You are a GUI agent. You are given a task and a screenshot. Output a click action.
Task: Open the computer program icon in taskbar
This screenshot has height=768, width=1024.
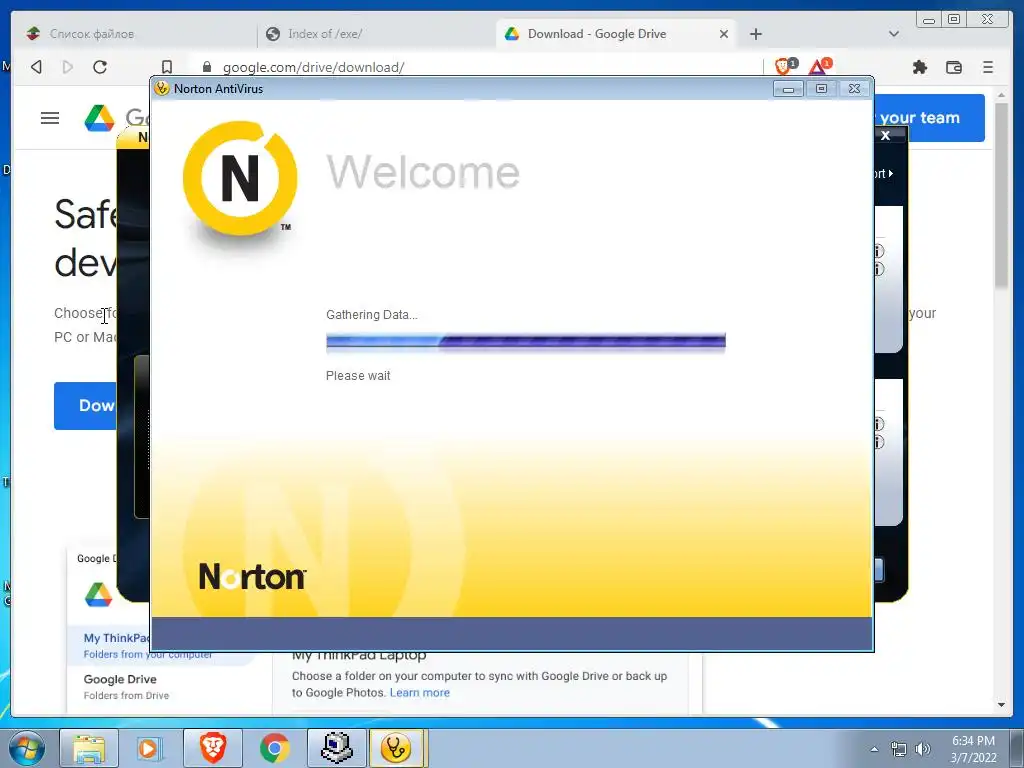pos(337,748)
